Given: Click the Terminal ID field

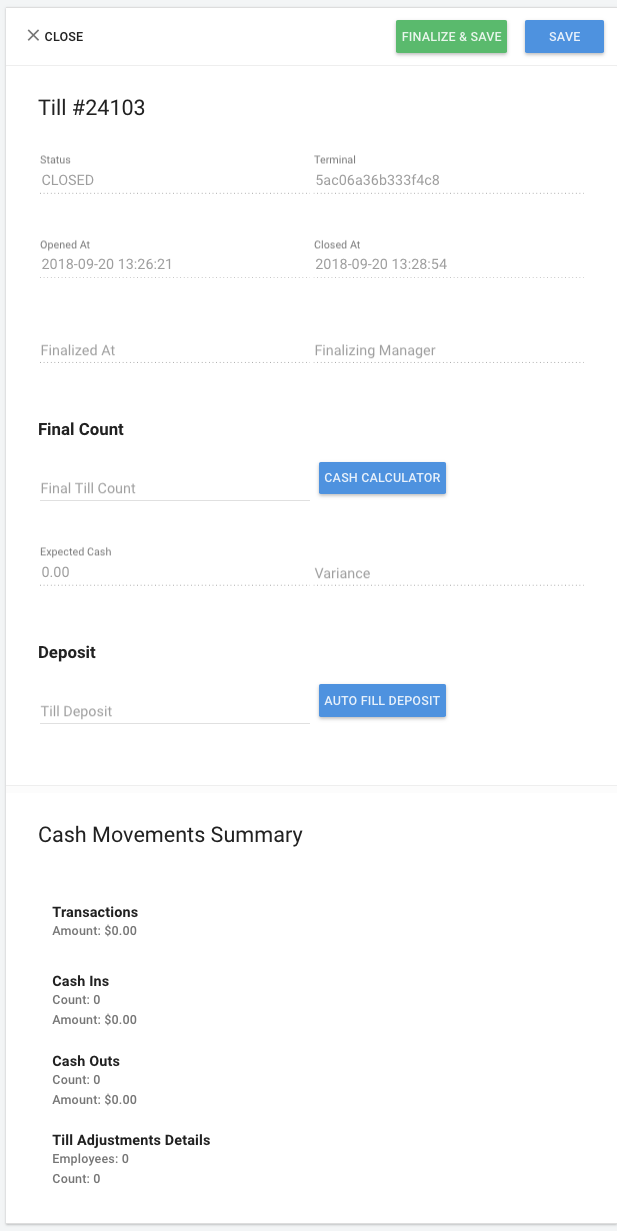Looking at the screenshot, I should [448, 181].
